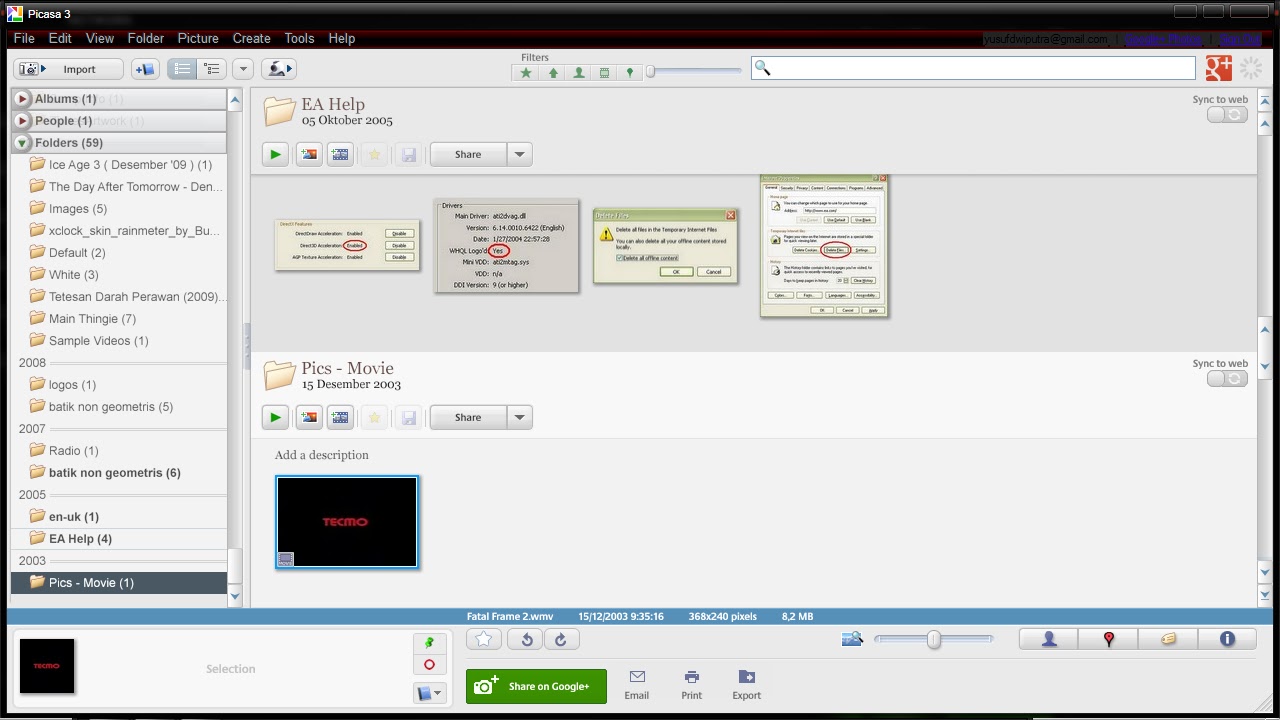
Task: Select the Images (5) folder
Action: tap(120, 209)
